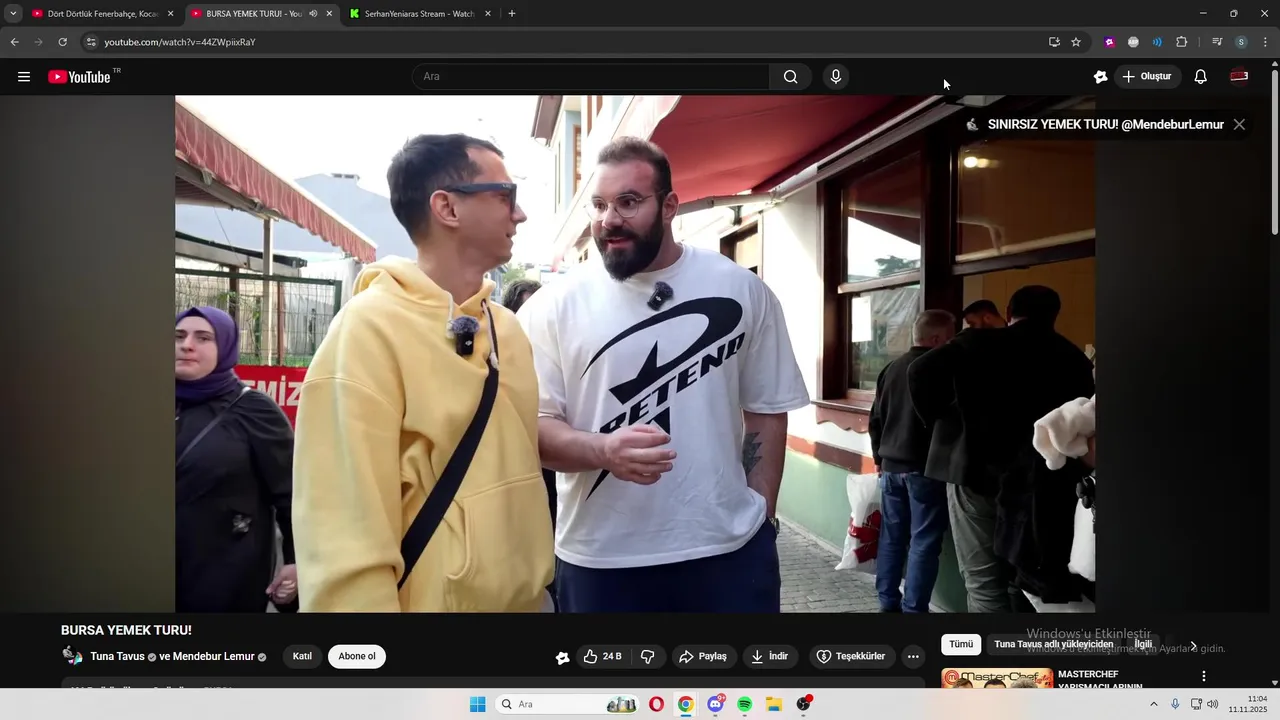This screenshot has width=1280, height=720.
Task: Like the video with the thumbs-up button
Action: coord(603,657)
